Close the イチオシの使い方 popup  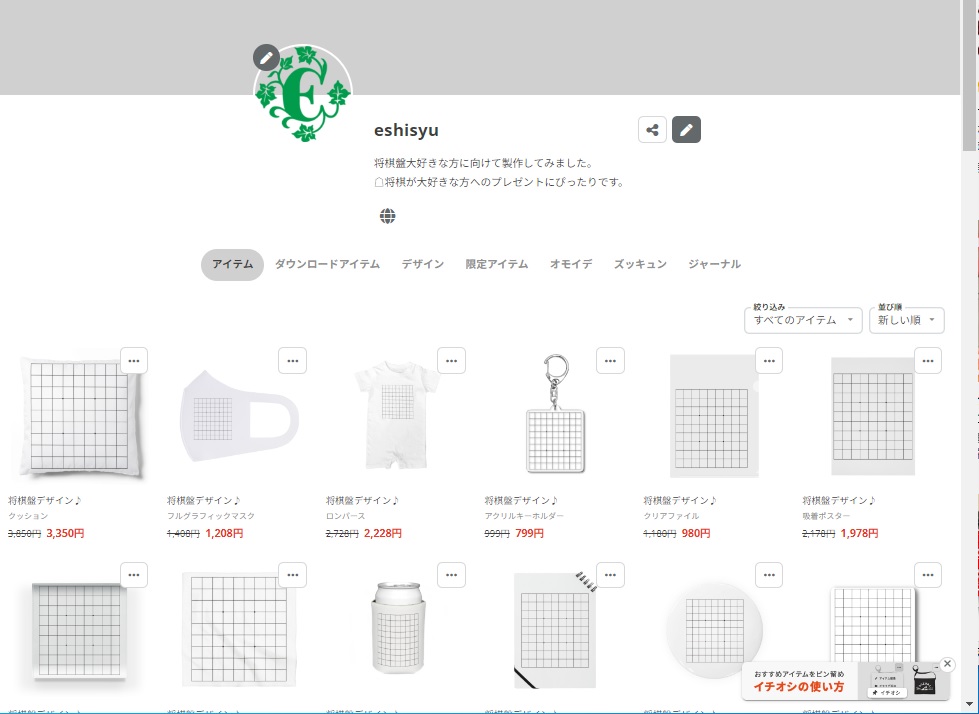pos(947,664)
